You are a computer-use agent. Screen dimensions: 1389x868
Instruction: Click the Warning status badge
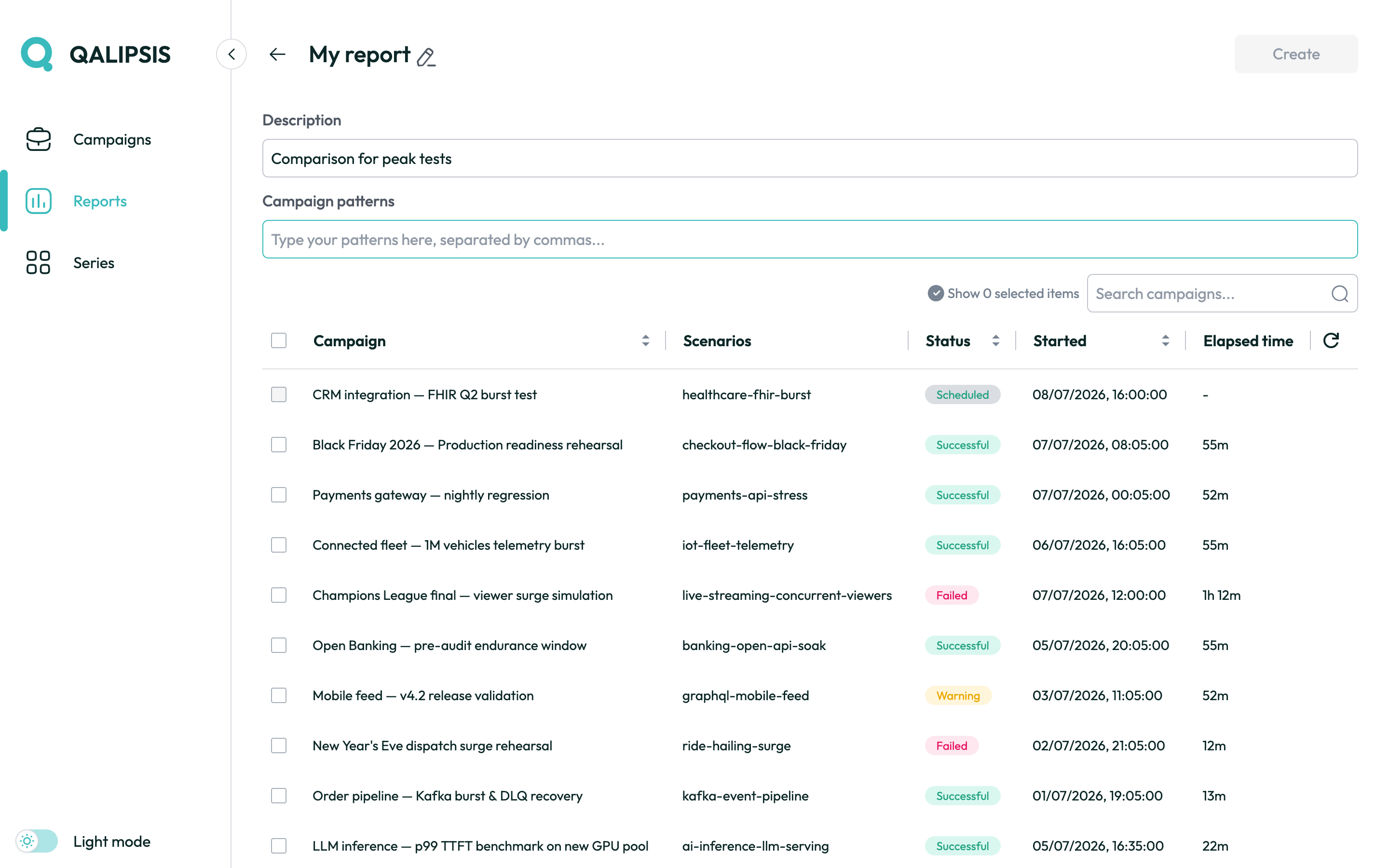tap(958, 695)
